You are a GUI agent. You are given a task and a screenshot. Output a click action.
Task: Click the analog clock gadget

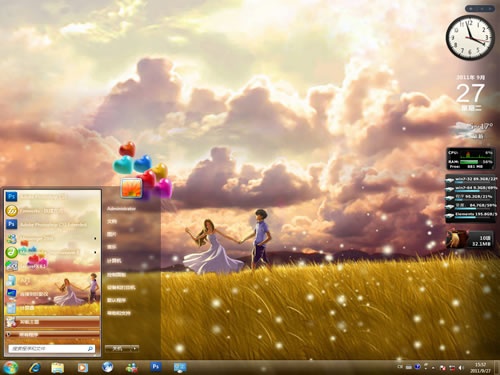pyautogui.click(x=470, y=37)
